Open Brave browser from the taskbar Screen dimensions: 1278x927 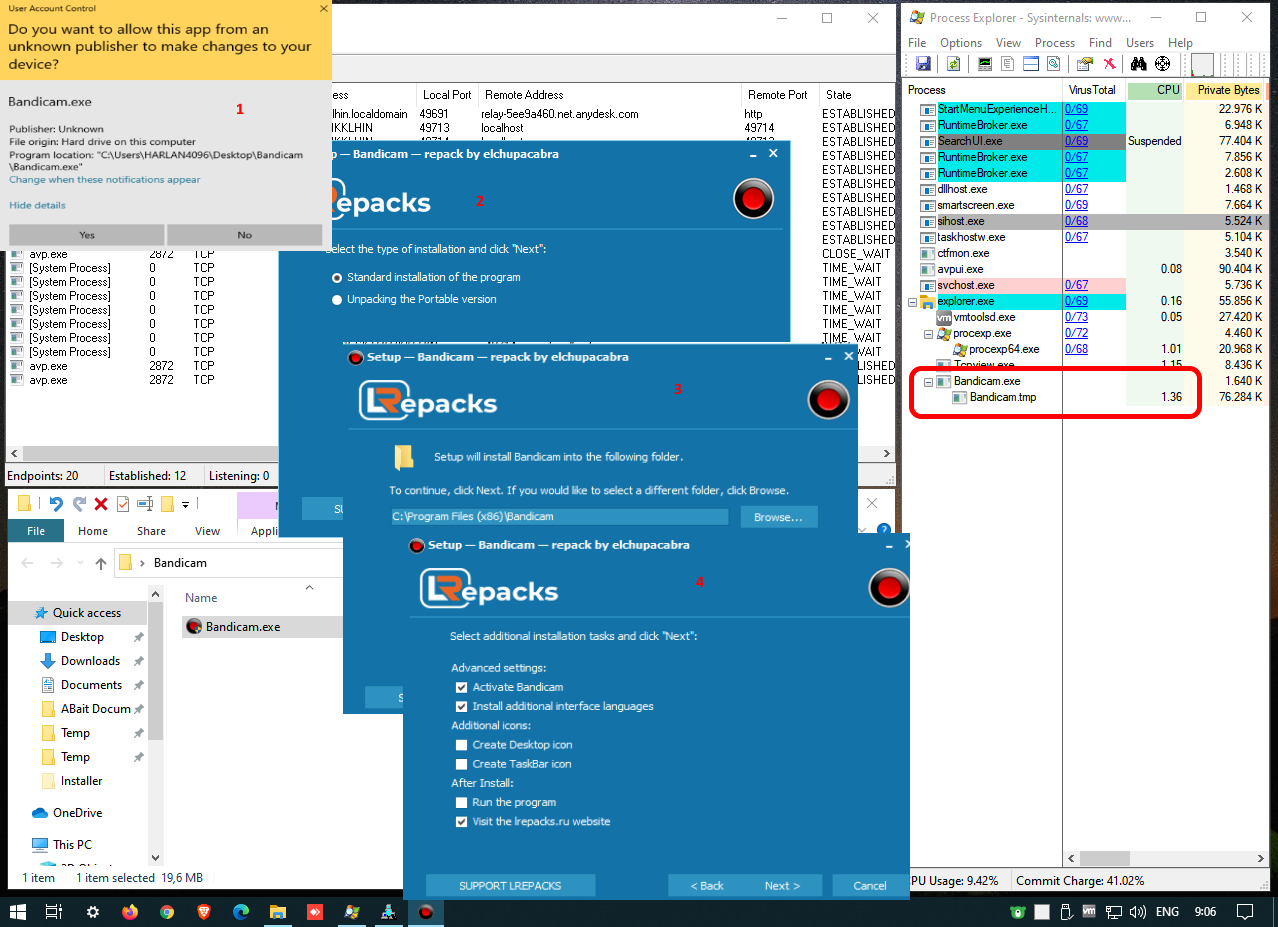(x=204, y=912)
